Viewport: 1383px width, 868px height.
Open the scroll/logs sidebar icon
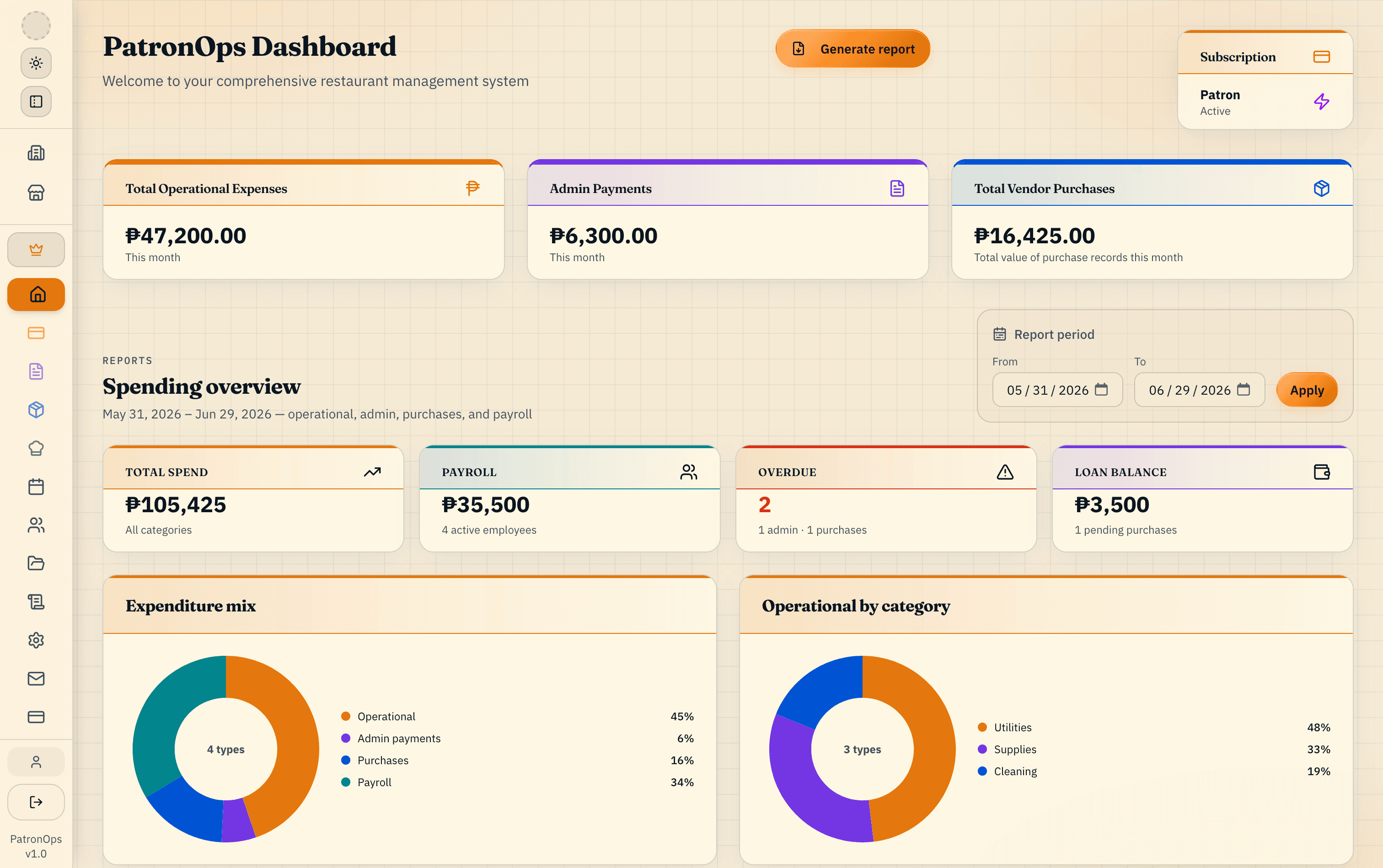tap(36, 602)
